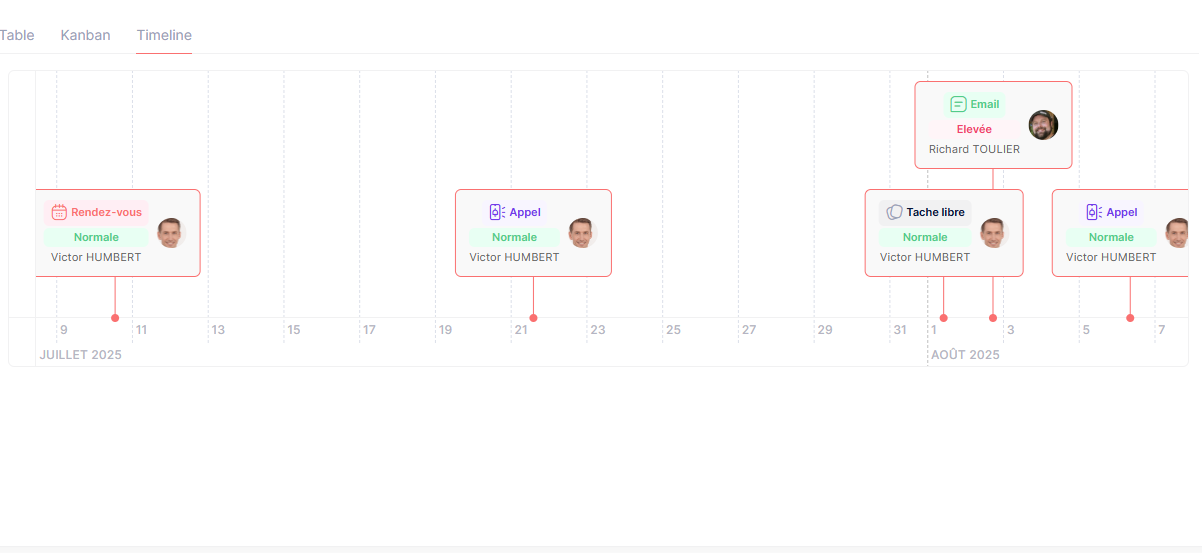Switch to the Kanban view tab

pos(85,35)
